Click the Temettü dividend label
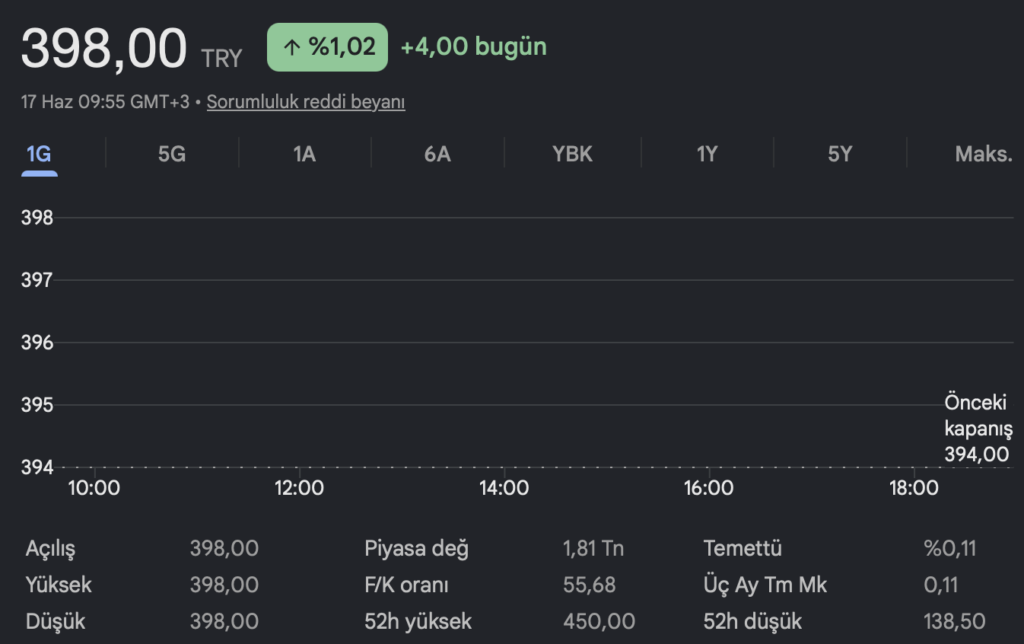 (x=743, y=548)
